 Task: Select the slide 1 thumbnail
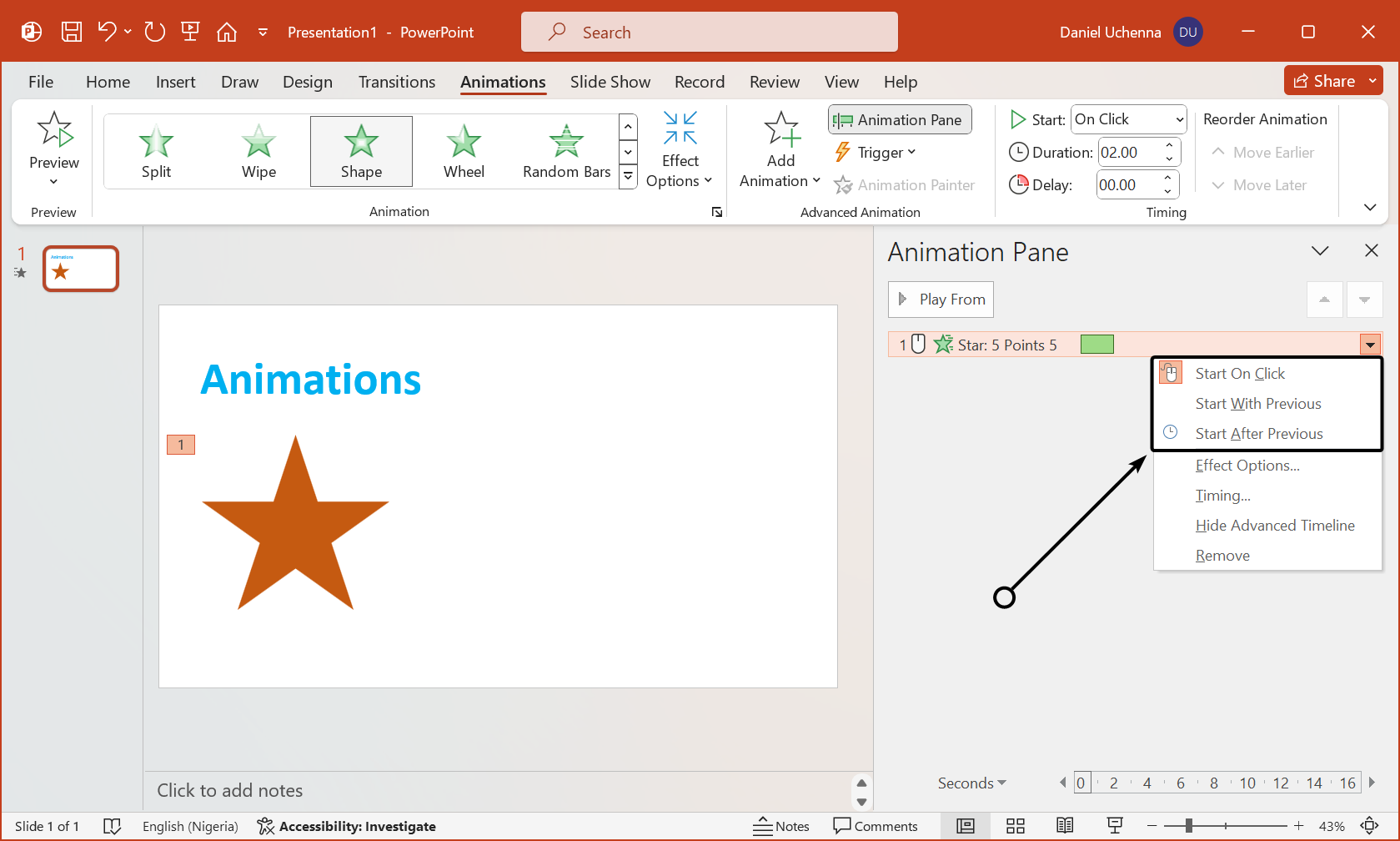(x=81, y=269)
